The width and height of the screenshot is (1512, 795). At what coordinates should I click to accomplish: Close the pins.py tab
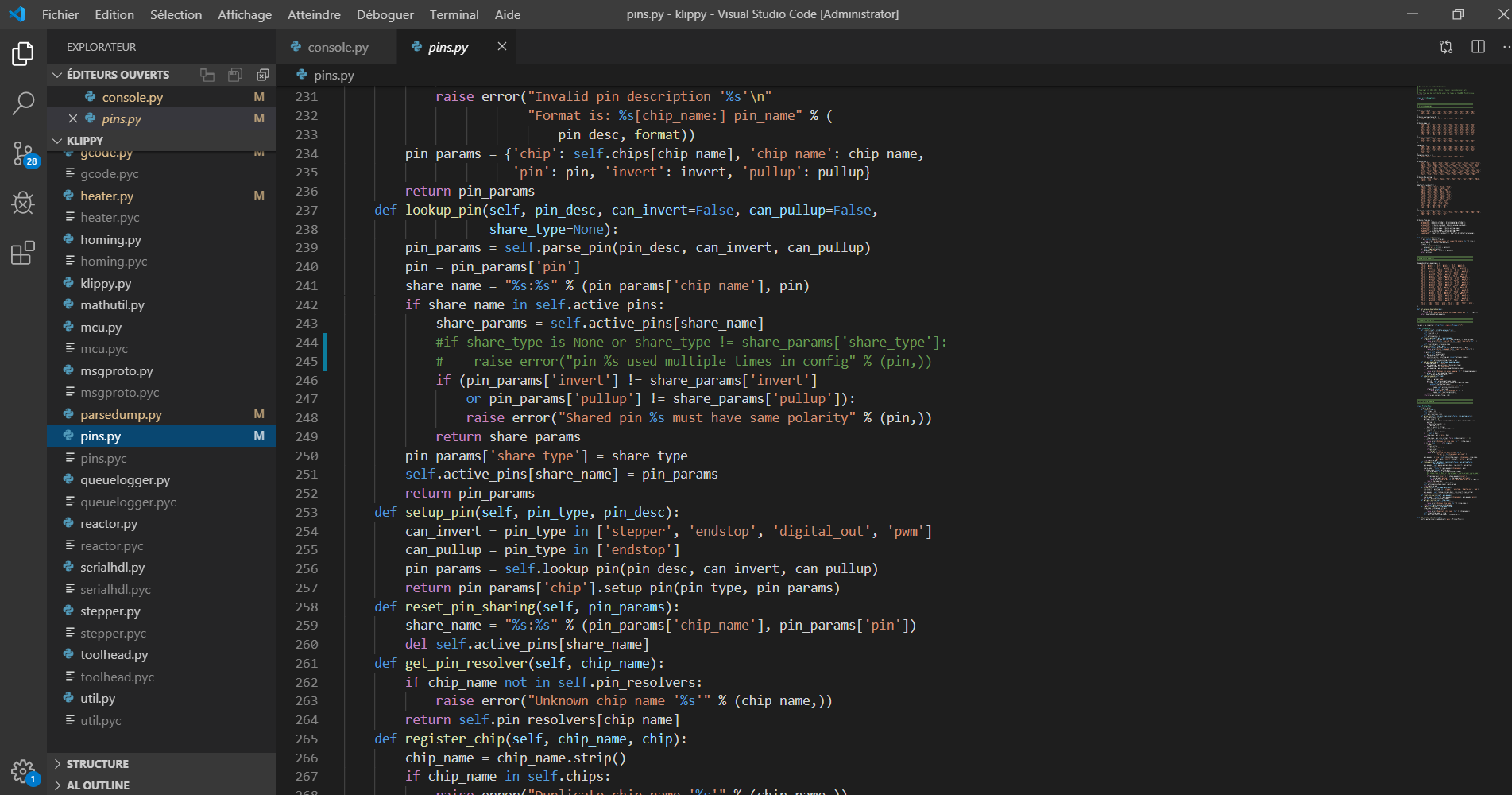(501, 46)
